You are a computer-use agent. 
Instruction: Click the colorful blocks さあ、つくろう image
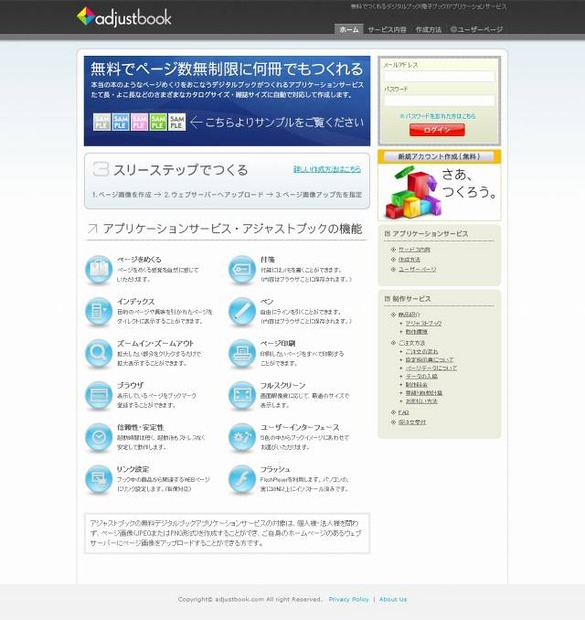[x=439, y=191]
